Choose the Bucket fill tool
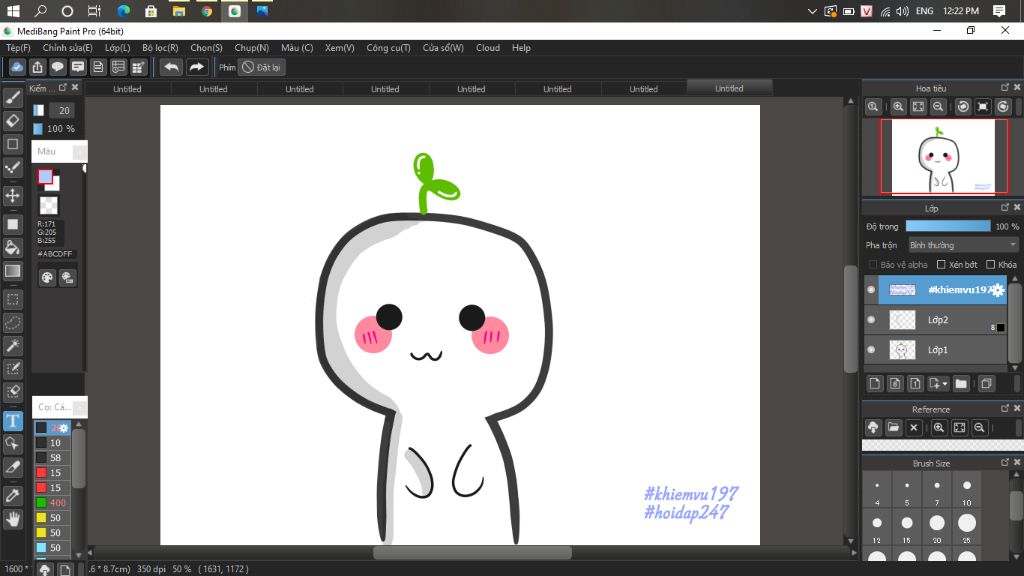Image resolution: width=1024 pixels, height=576 pixels. click(13, 247)
